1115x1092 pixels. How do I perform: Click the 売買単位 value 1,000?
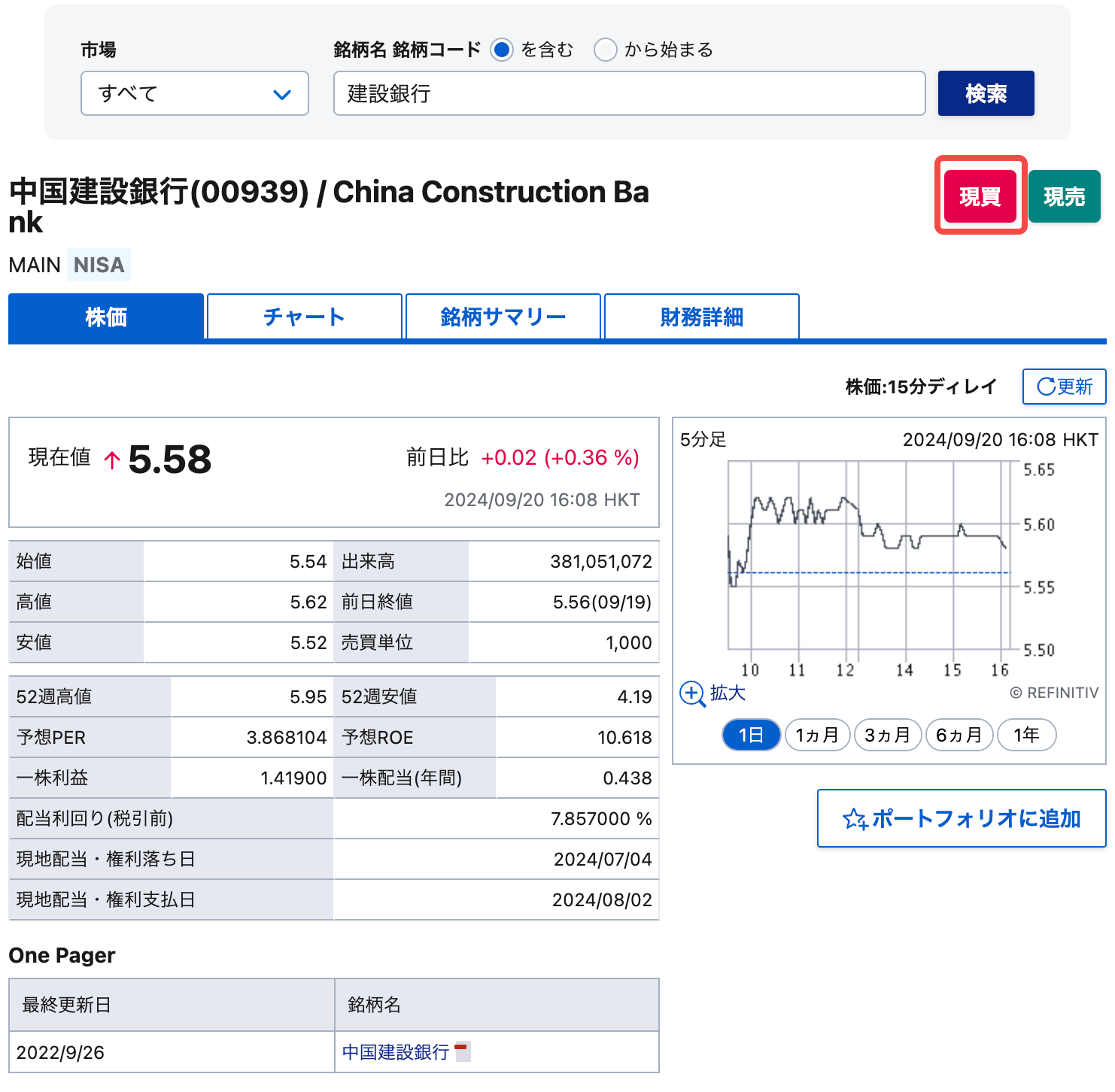click(629, 643)
